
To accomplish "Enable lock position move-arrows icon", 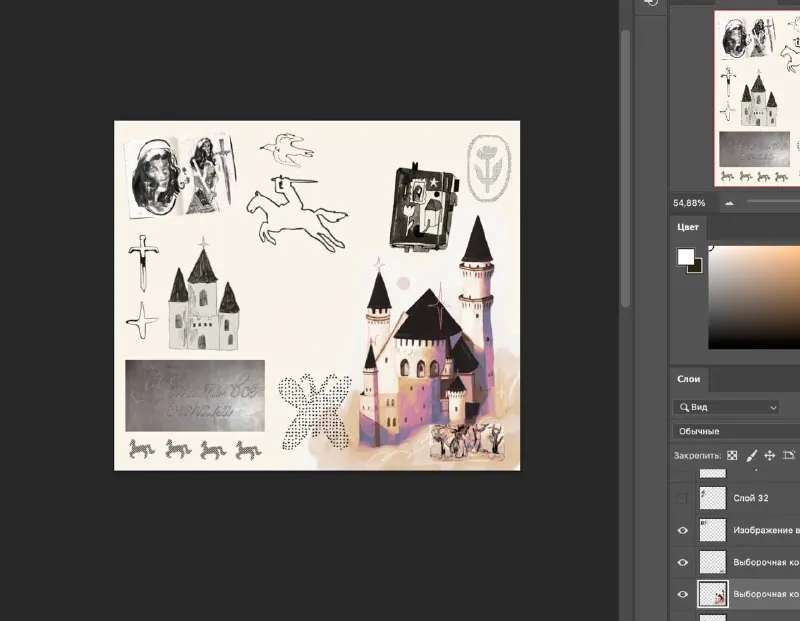I will click(770, 456).
